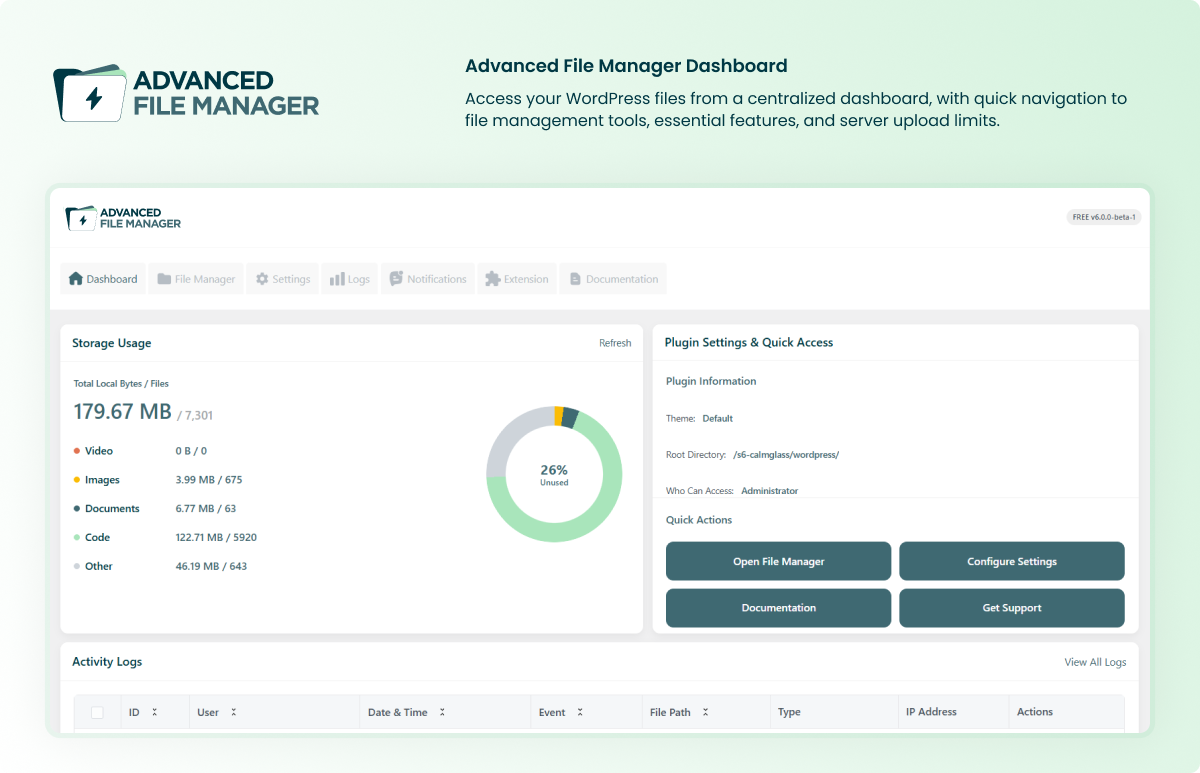The width and height of the screenshot is (1200, 773).
Task: Click the IP Address column header
Action: click(931, 712)
